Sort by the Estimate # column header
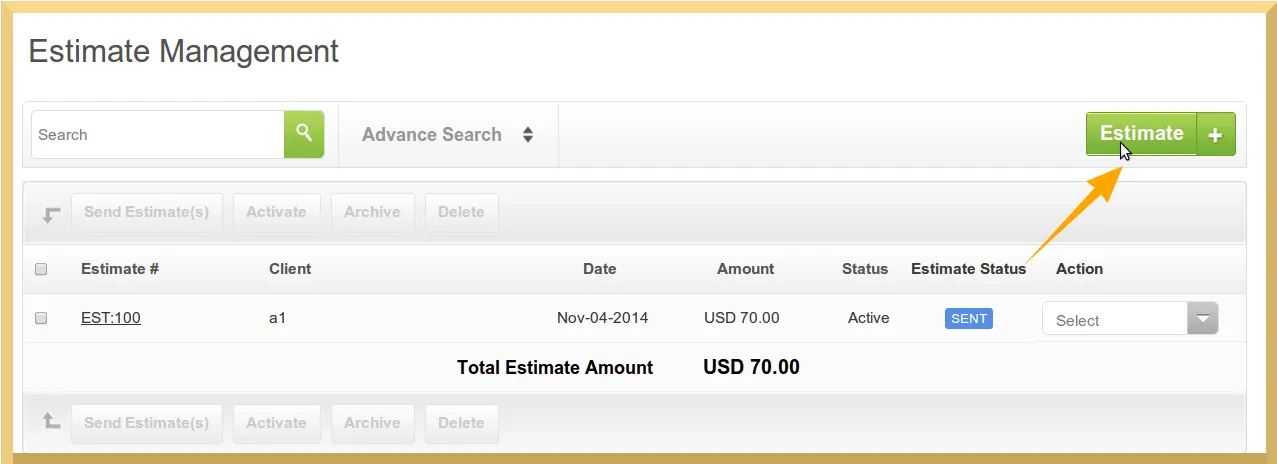Image resolution: width=1277 pixels, height=464 pixels. (x=120, y=269)
